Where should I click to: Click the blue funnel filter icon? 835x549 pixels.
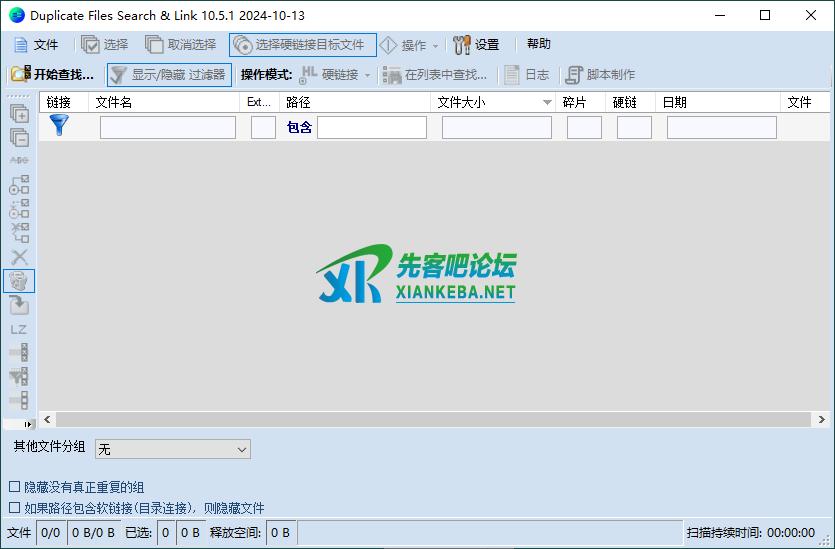click(x=59, y=126)
